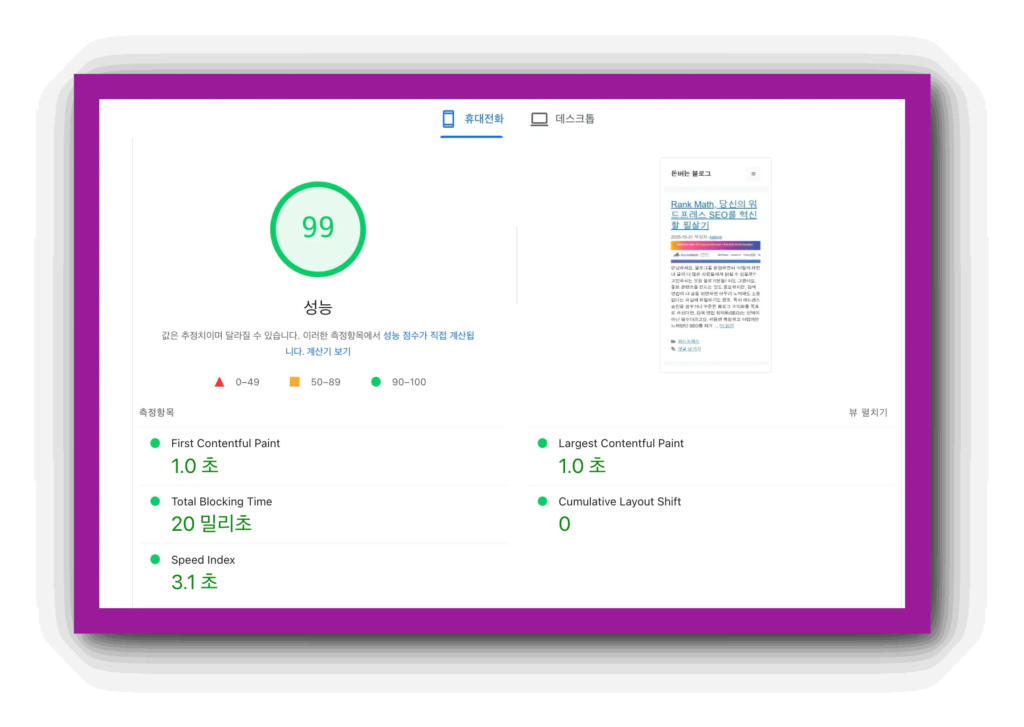This screenshot has width=1024, height=727.
Task: Click the orange square 50–89 legend icon
Action: click(x=295, y=382)
